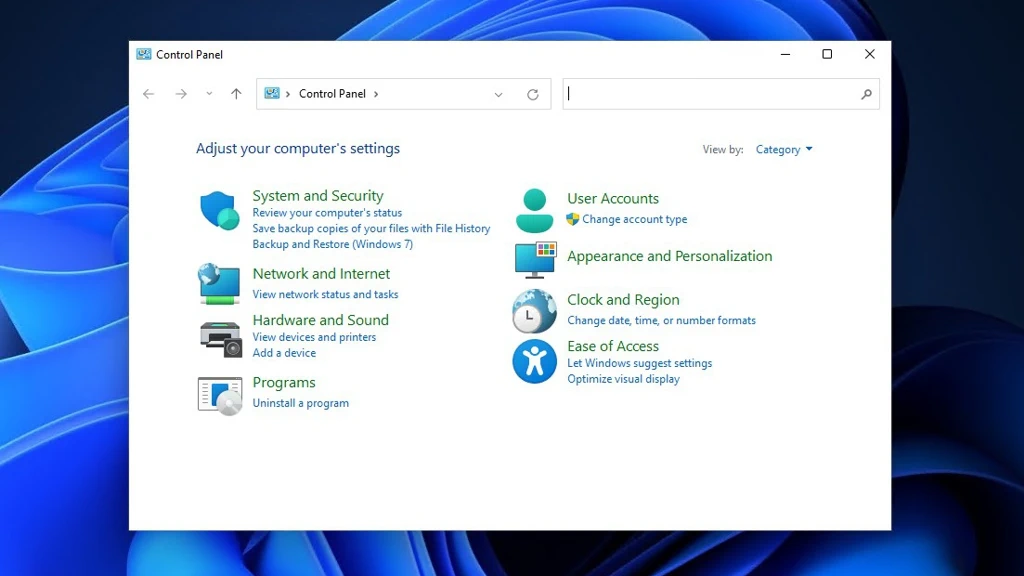Click the search magnifier icon
Image resolution: width=1024 pixels, height=576 pixels.
pos(866,94)
